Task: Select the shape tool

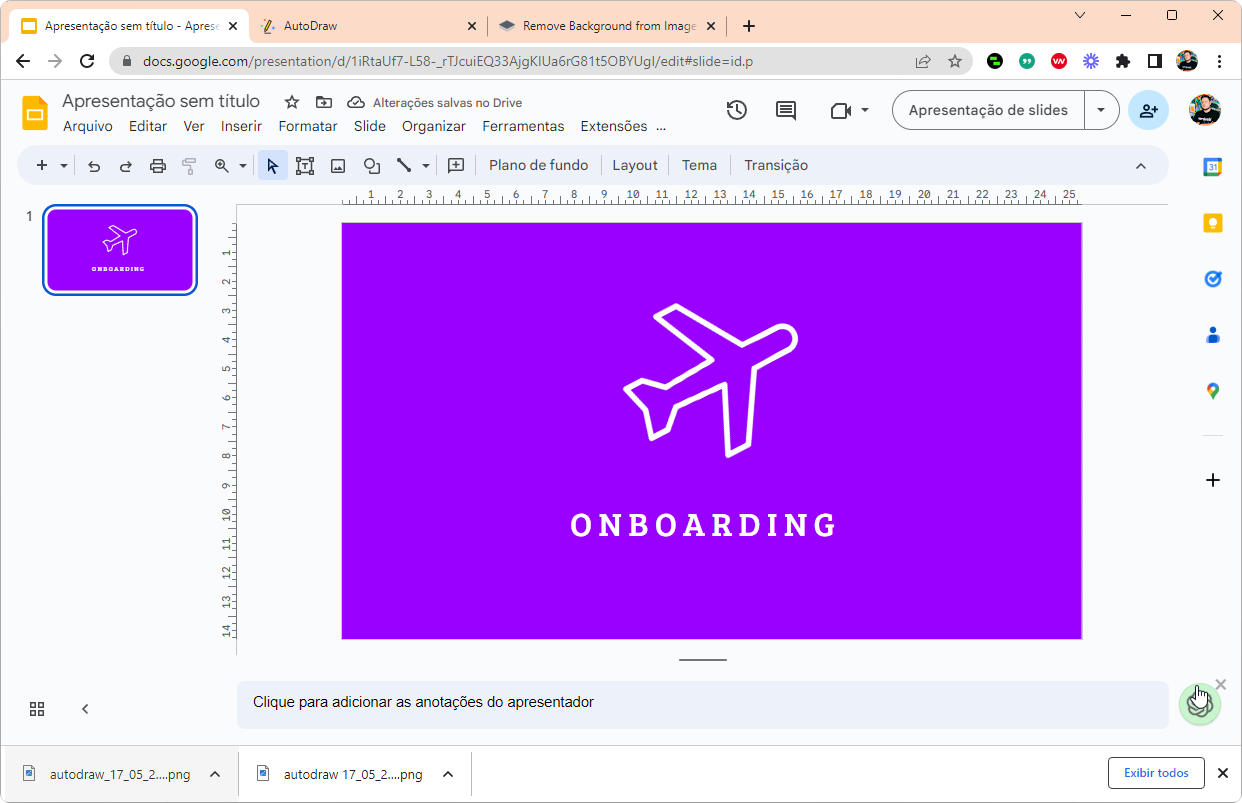Action: (x=372, y=166)
